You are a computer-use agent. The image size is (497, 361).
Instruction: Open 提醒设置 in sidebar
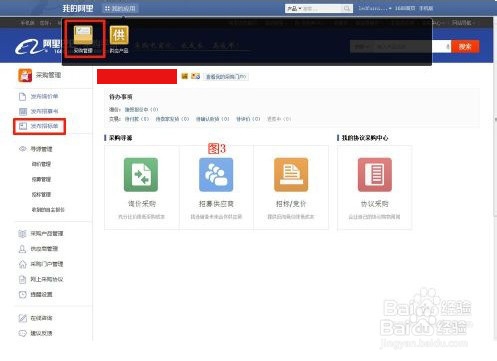[41, 295]
